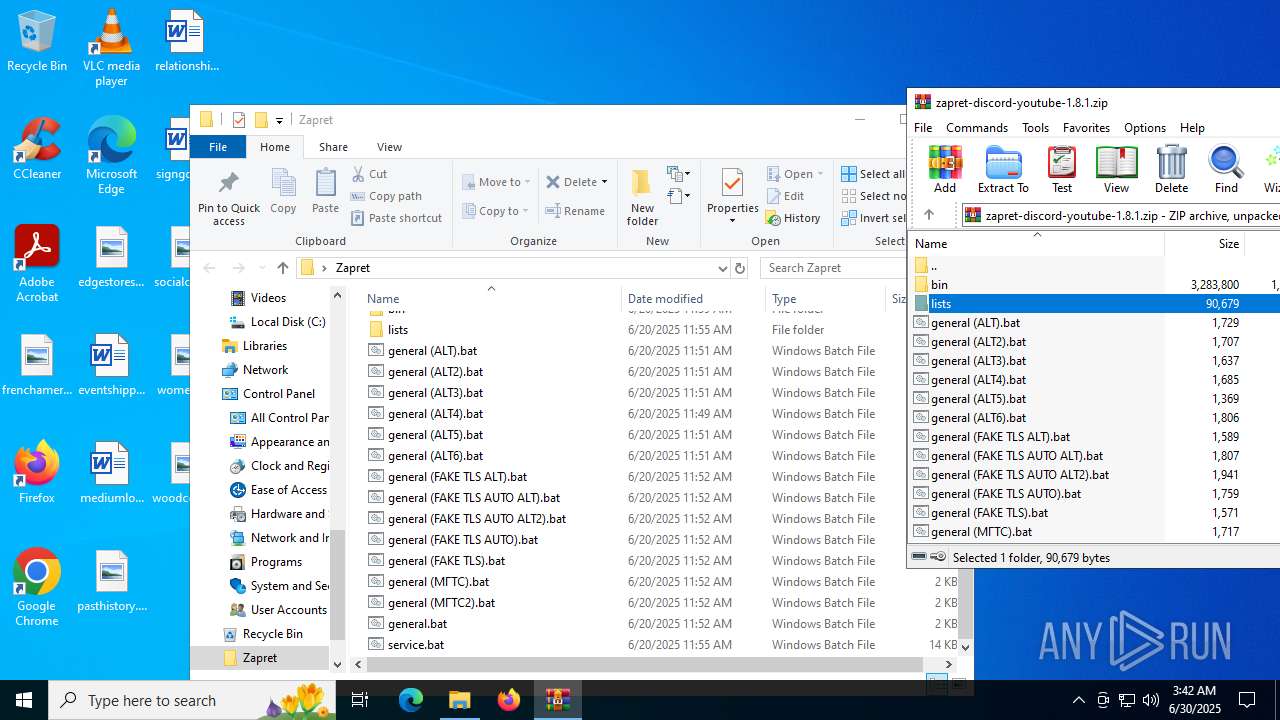The height and width of the screenshot is (720, 1280).
Task: Open the Windows Start menu
Action: pos(24,700)
